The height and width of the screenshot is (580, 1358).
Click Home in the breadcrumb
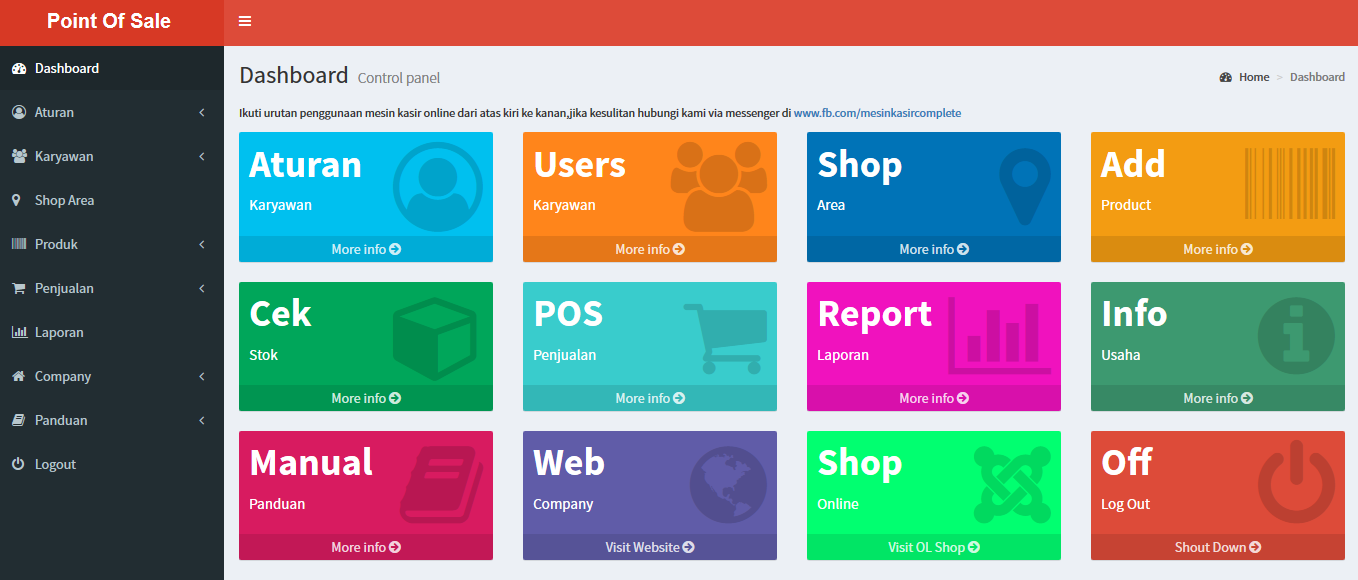(x=1253, y=77)
